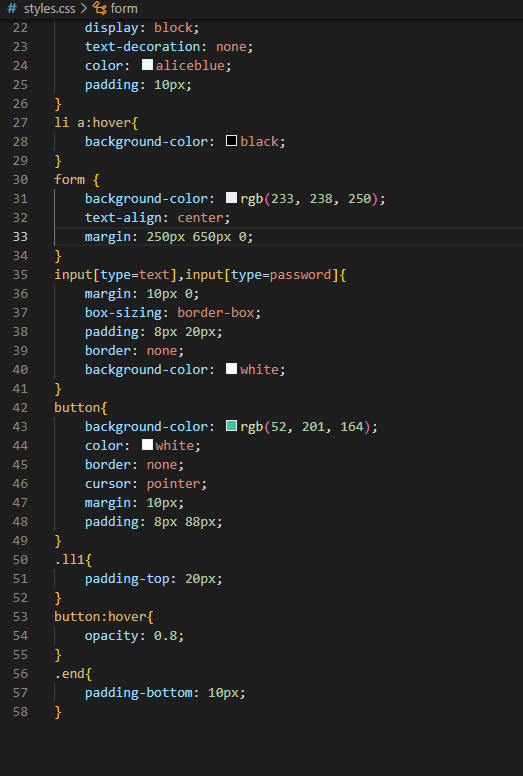Screen dimensions: 523x776
Task: Click closing brace on line 58
Action: (x=58, y=712)
